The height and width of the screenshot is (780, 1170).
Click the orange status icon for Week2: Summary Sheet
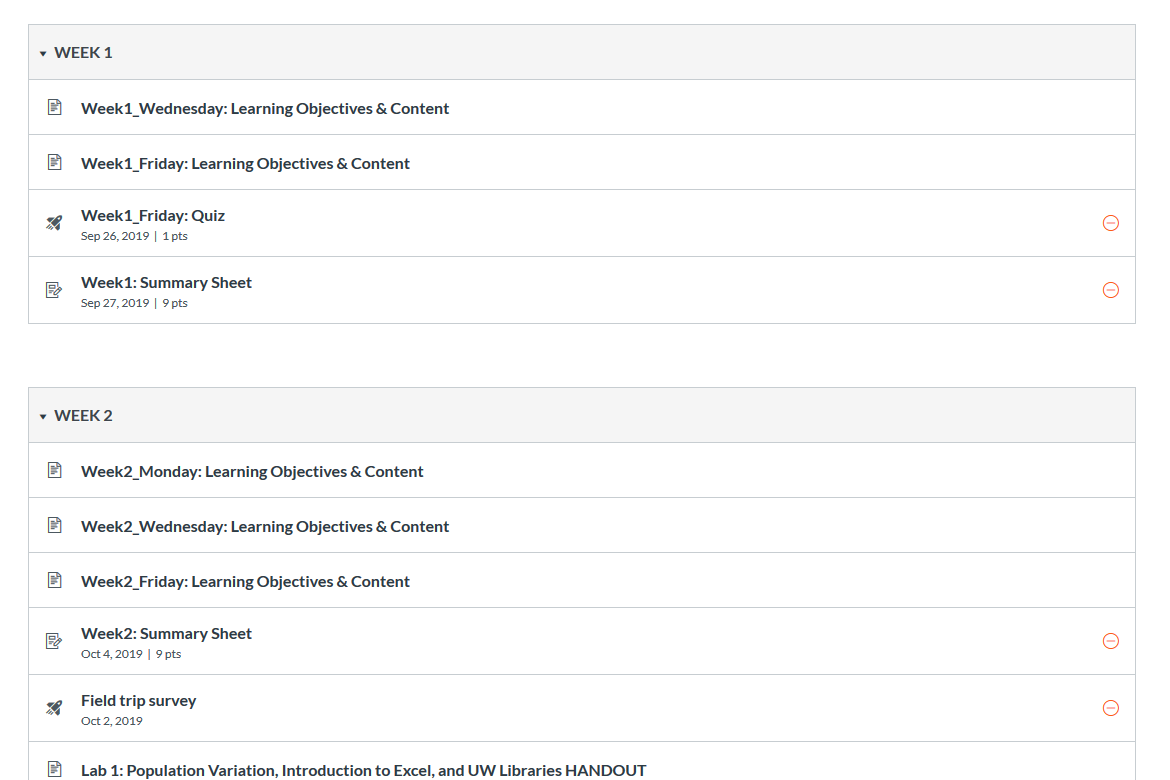(1110, 641)
